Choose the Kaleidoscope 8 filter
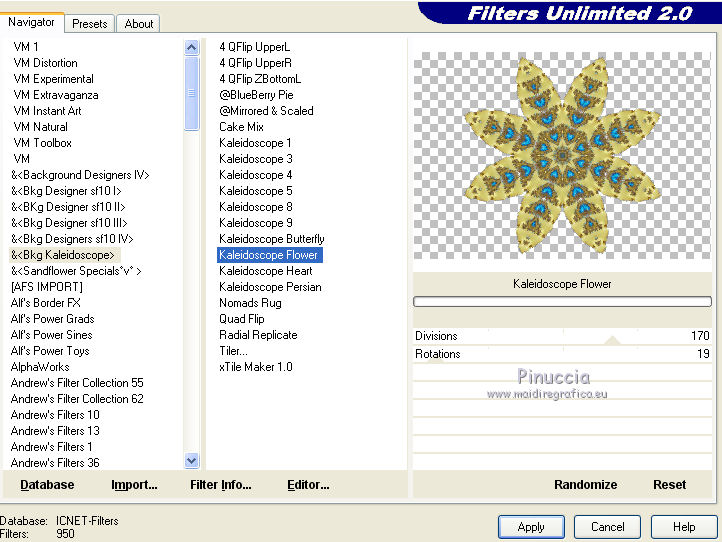722x542 pixels. tap(256, 207)
